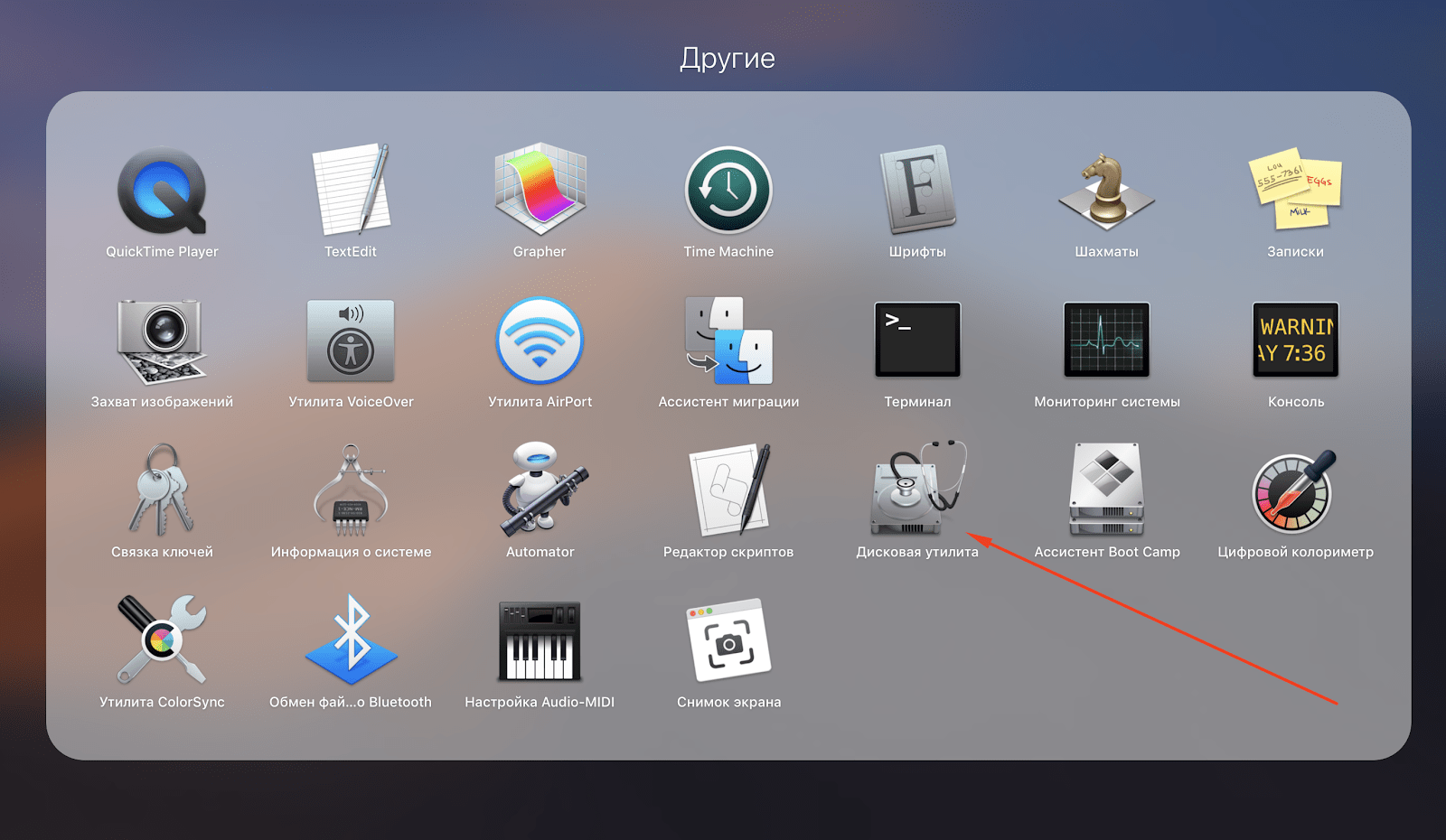Open Утилита VoiceOver
Image resolution: width=1446 pixels, height=840 pixels.
coord(351,341)
